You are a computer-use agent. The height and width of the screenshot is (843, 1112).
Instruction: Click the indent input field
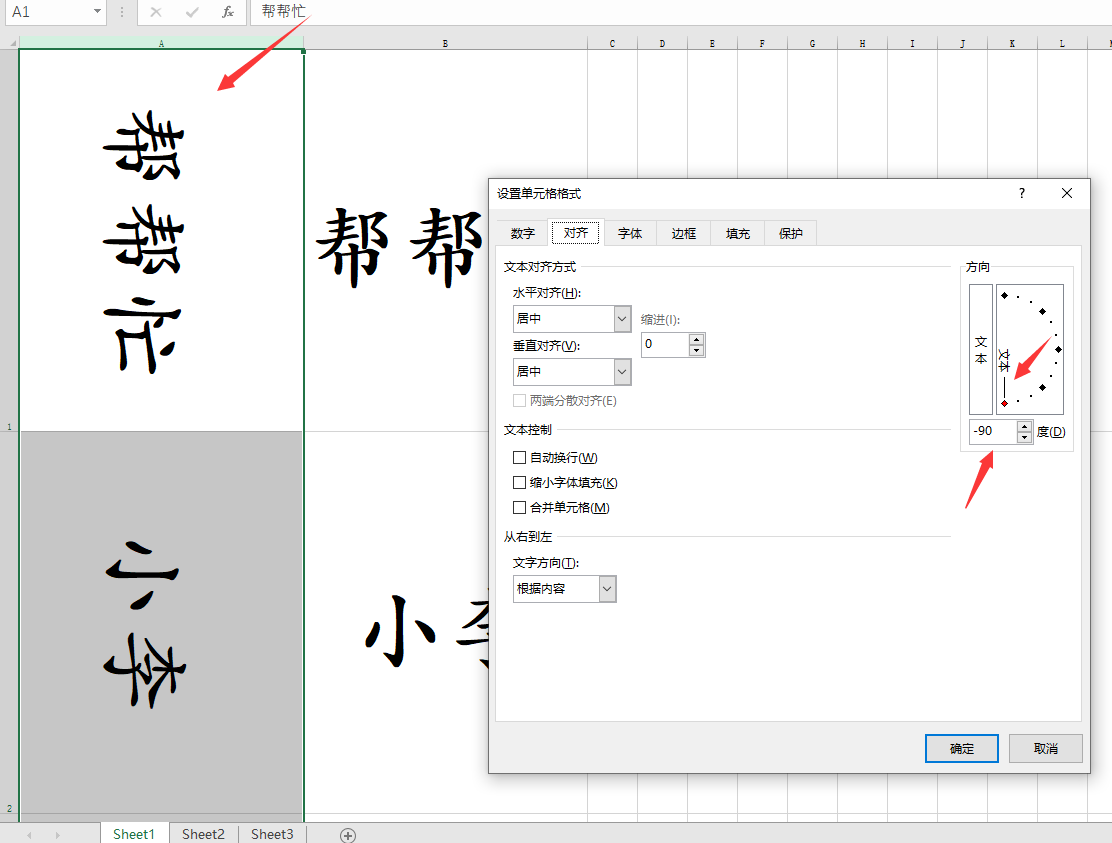pyautogui.click(x=665, y=345)
